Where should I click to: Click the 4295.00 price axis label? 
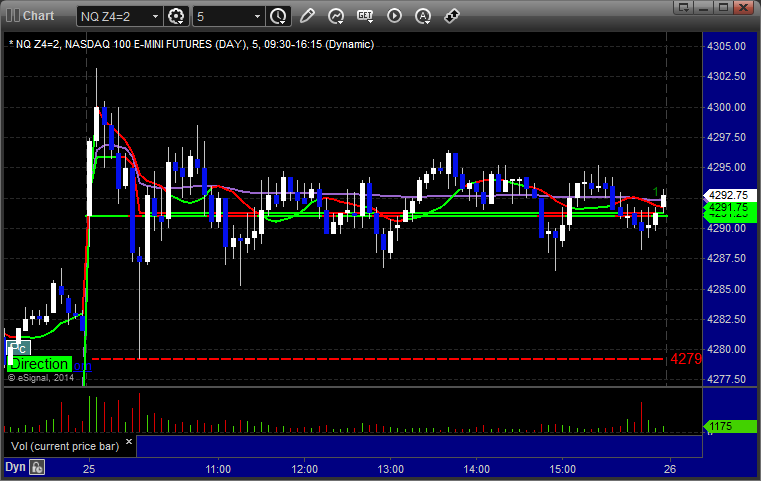727,167
